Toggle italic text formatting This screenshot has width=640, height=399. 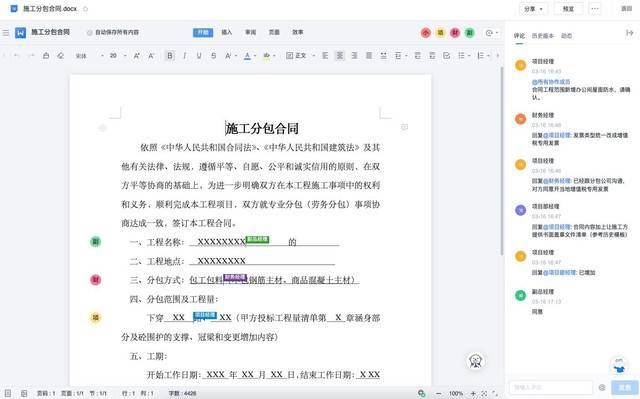point(184,56)
